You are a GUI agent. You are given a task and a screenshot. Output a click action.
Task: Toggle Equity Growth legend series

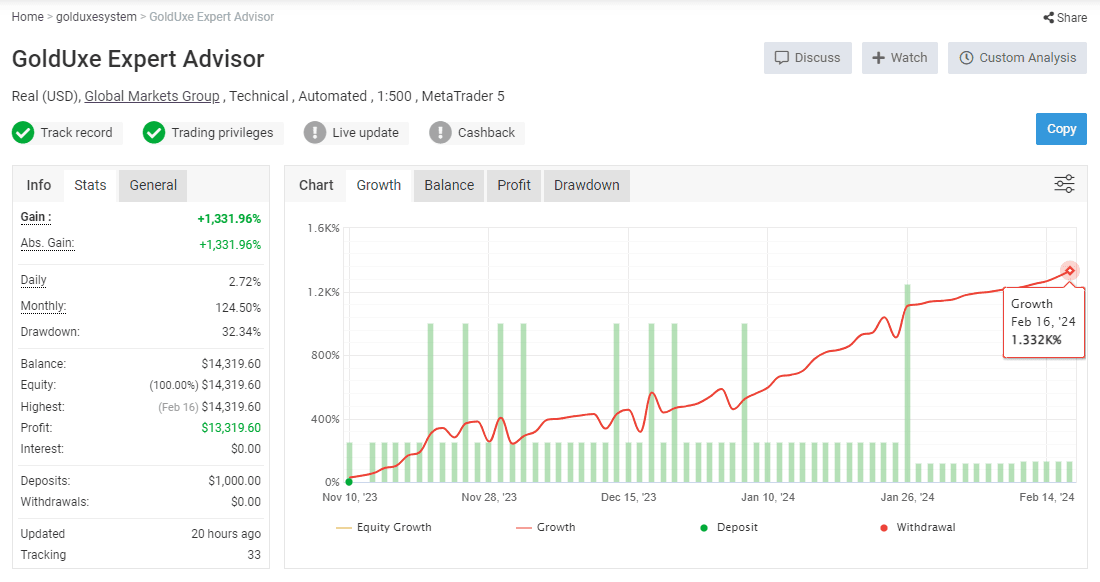point(384,527)
